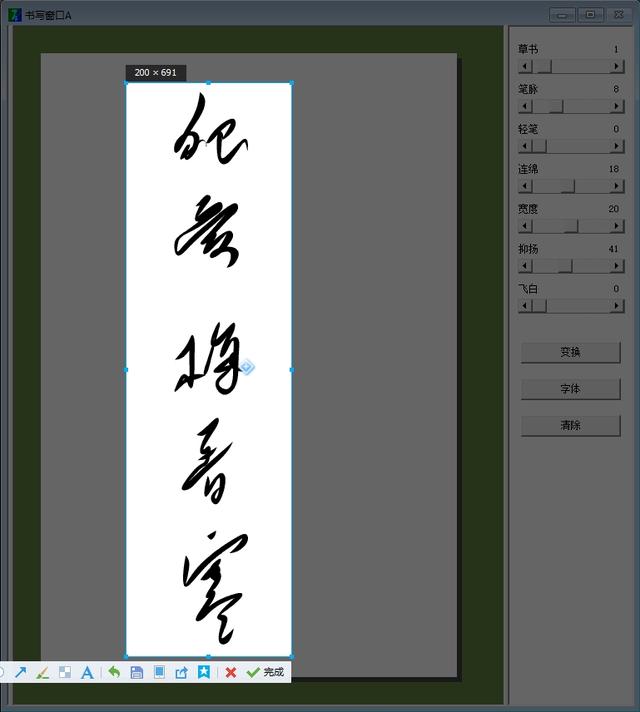This screenshot has width=640, height=712.
Task: Decrease 飞白 value with left arrow
Action: point(525,306)
